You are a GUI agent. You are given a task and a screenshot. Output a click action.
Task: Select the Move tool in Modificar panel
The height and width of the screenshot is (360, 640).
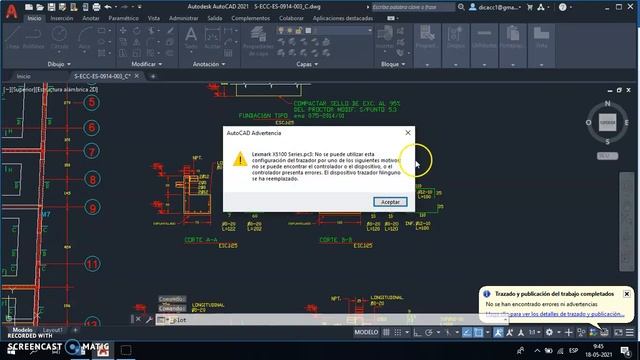[x=123, y=31]
